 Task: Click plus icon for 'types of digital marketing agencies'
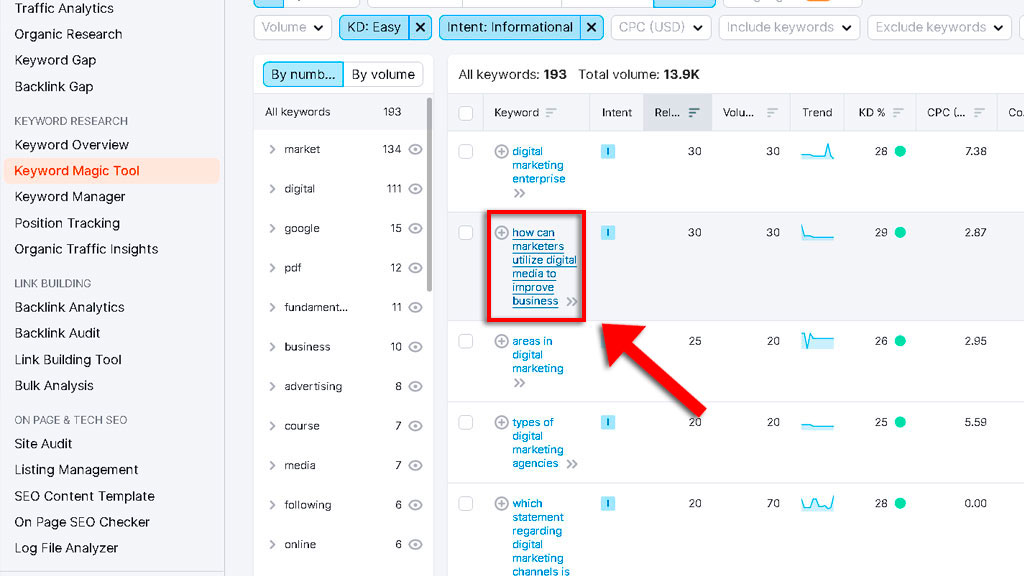click(501, 423)
